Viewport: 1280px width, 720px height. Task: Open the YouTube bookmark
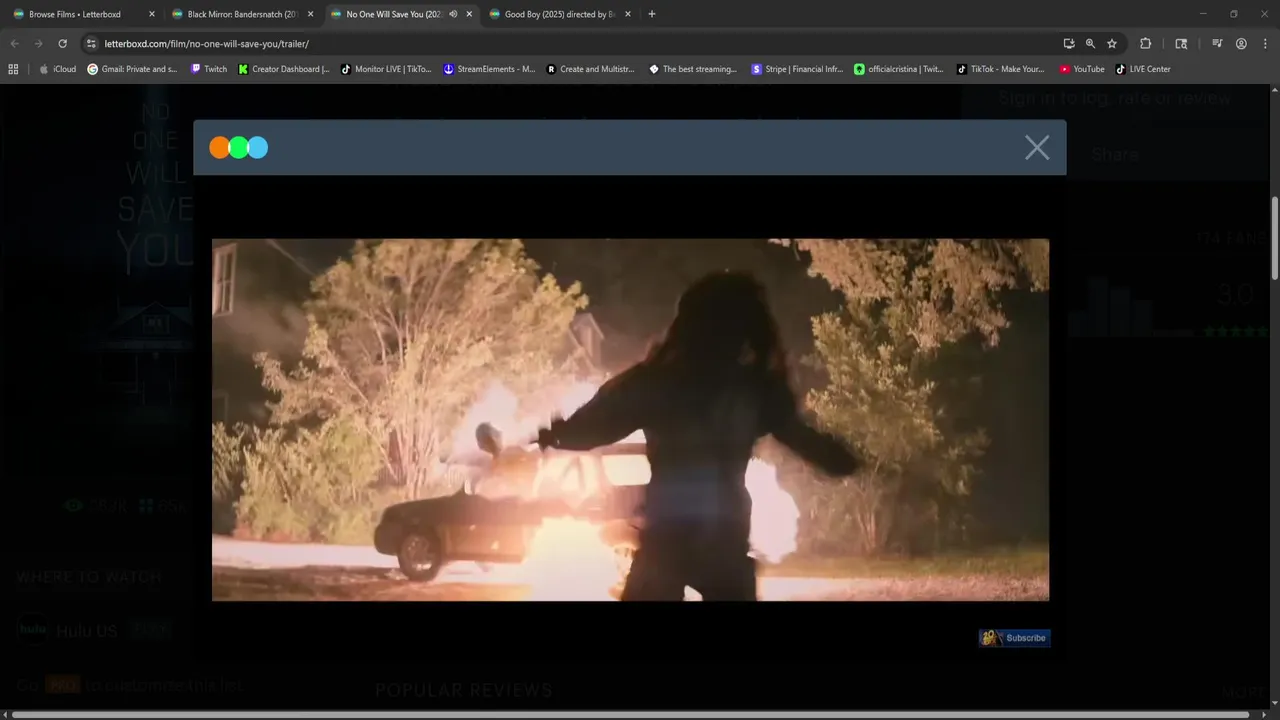click(1082, 69)
